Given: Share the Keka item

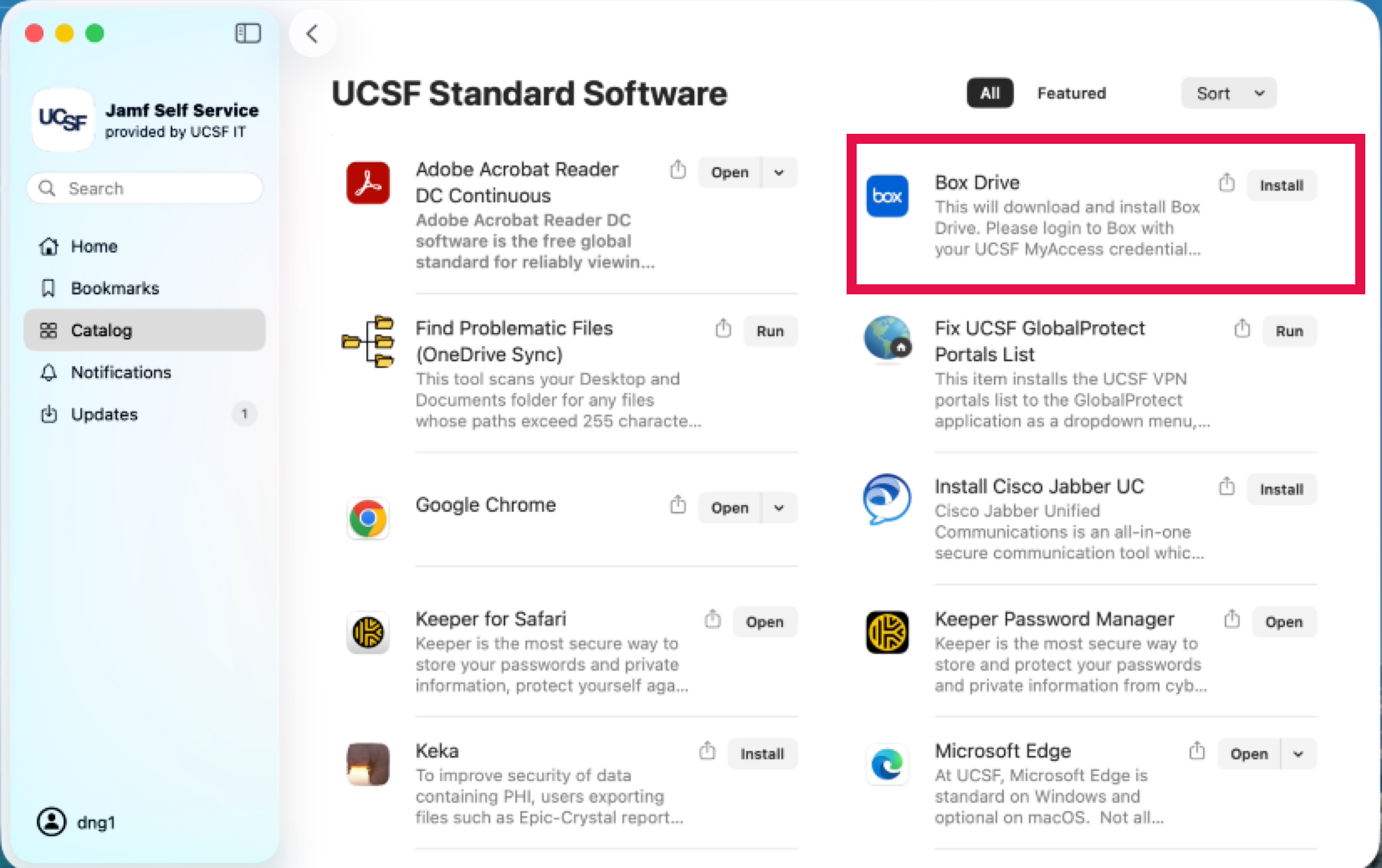Looking at the screenshot, I should click(x=707, y=752).
